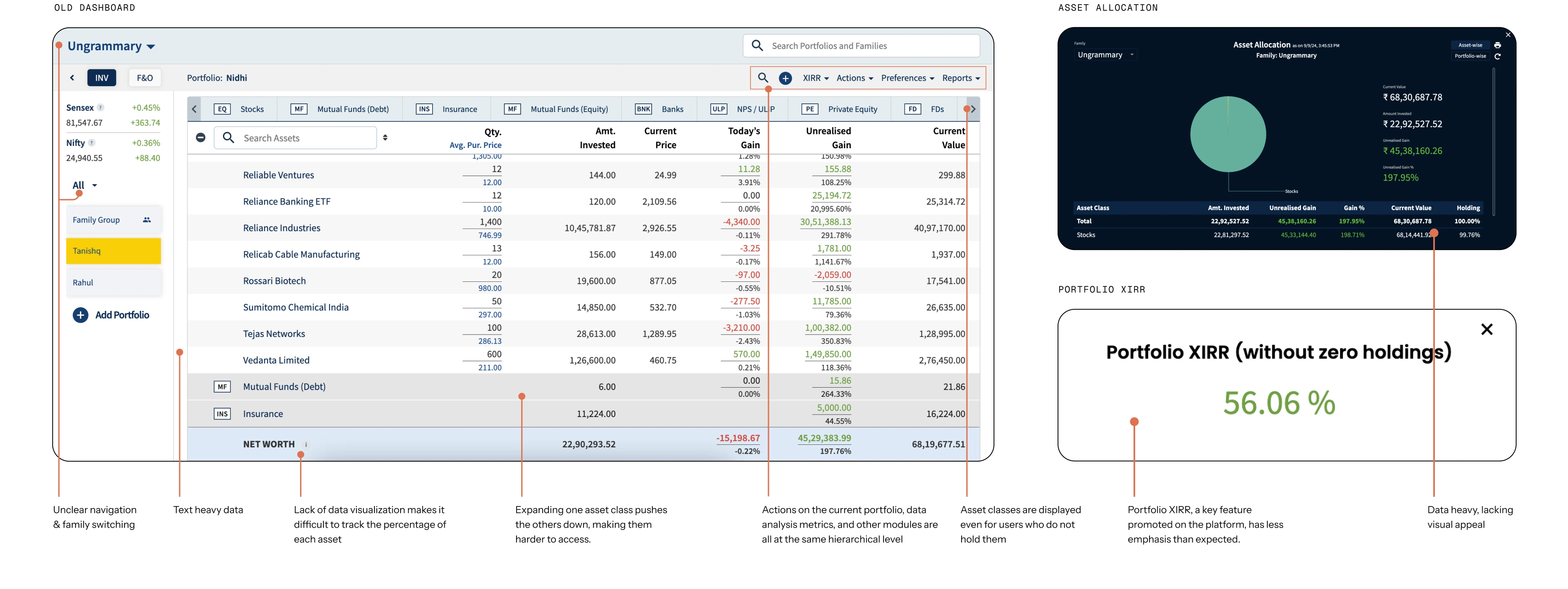The height and width of the screenshot is (589, 1568).
Task: Click the sort arrows beside Search Assets
Action: click(x=385, y=138)
